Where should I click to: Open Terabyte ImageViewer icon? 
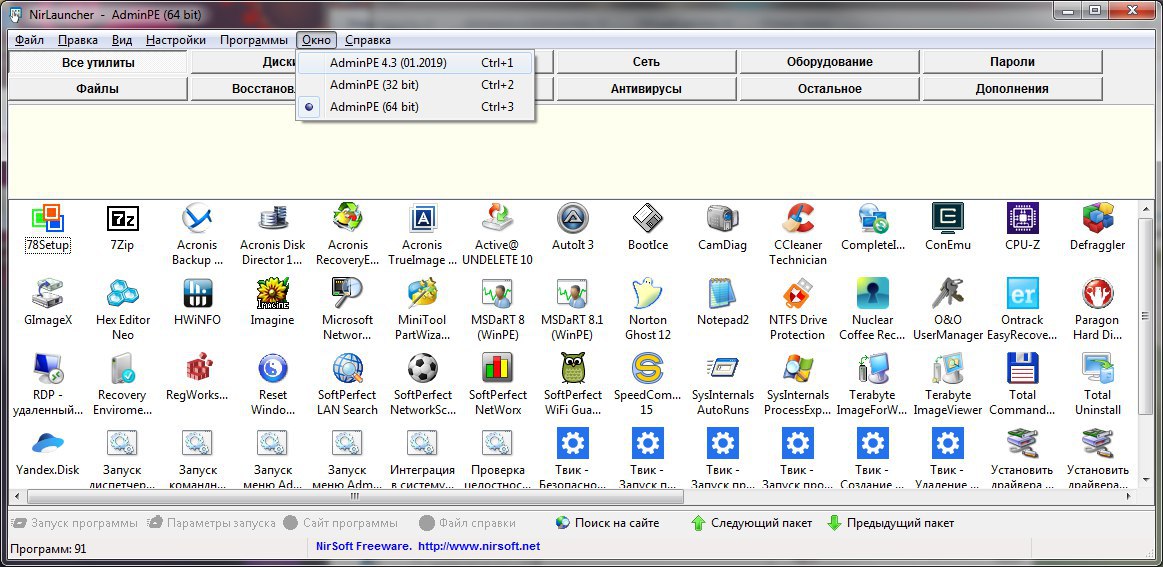click(x=948, y=369)
